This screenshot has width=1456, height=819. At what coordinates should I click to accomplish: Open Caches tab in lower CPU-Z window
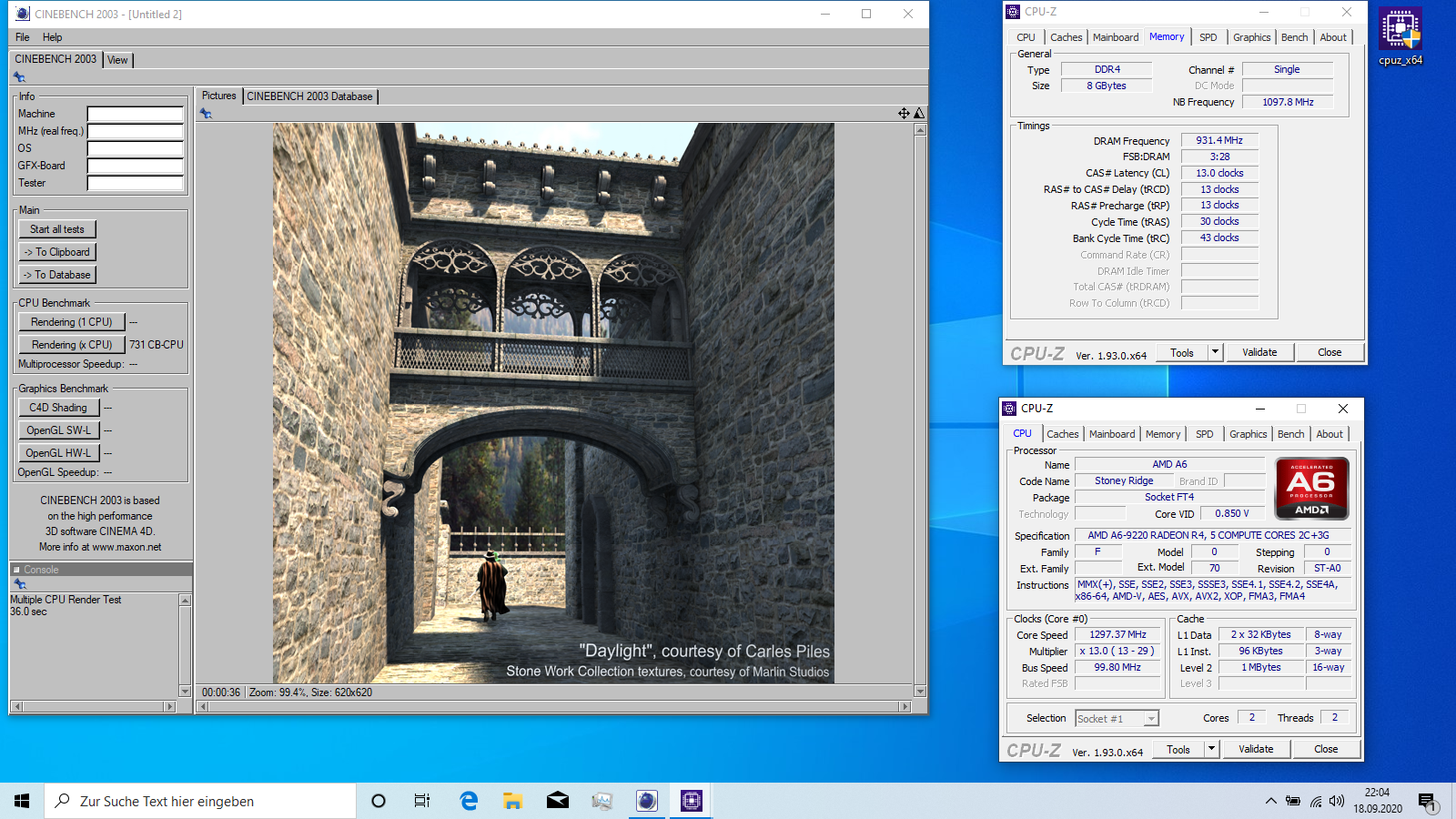click(x=1062, y=434)
